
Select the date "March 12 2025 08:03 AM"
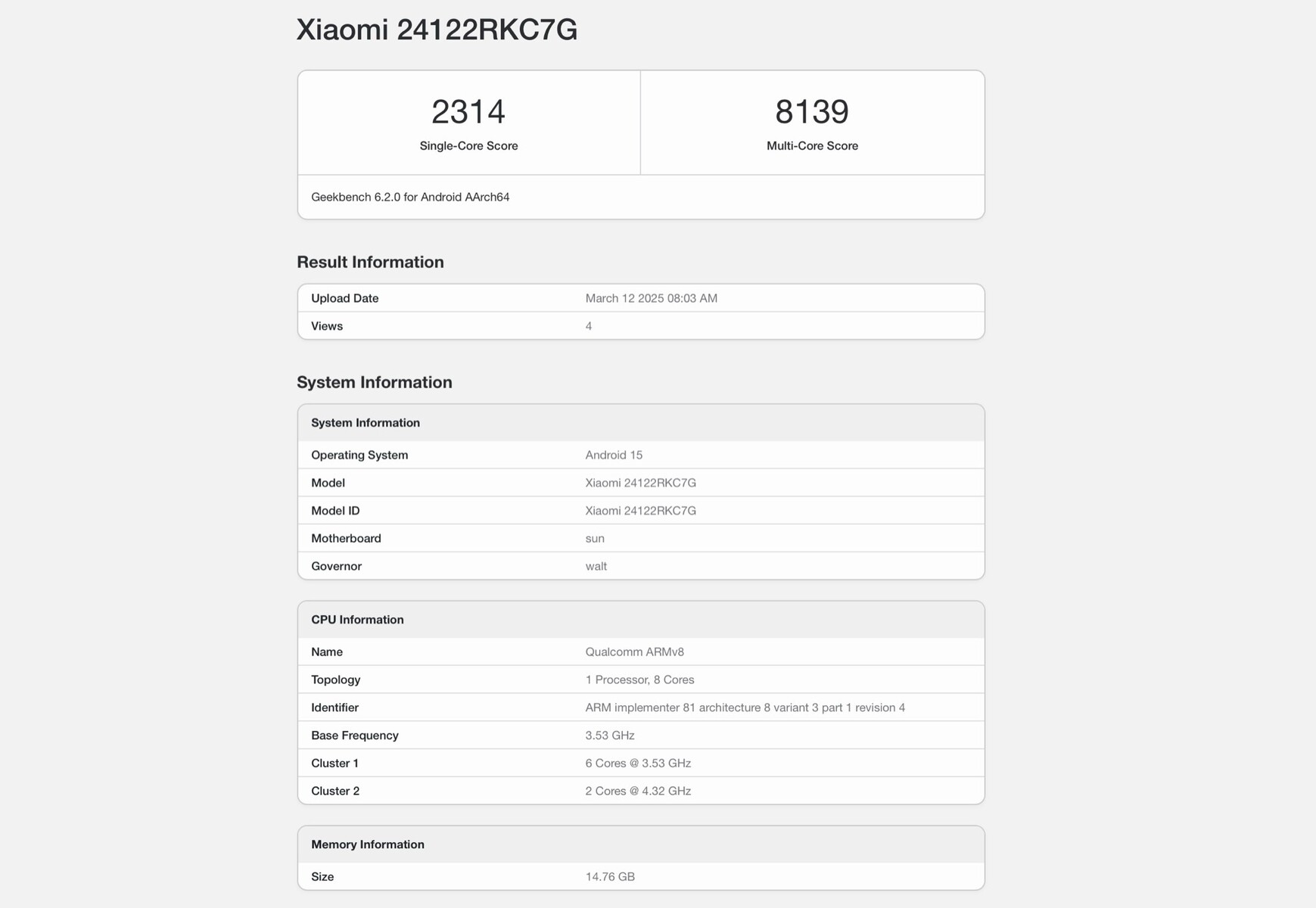pyautogui.click(x=651, y=298)
